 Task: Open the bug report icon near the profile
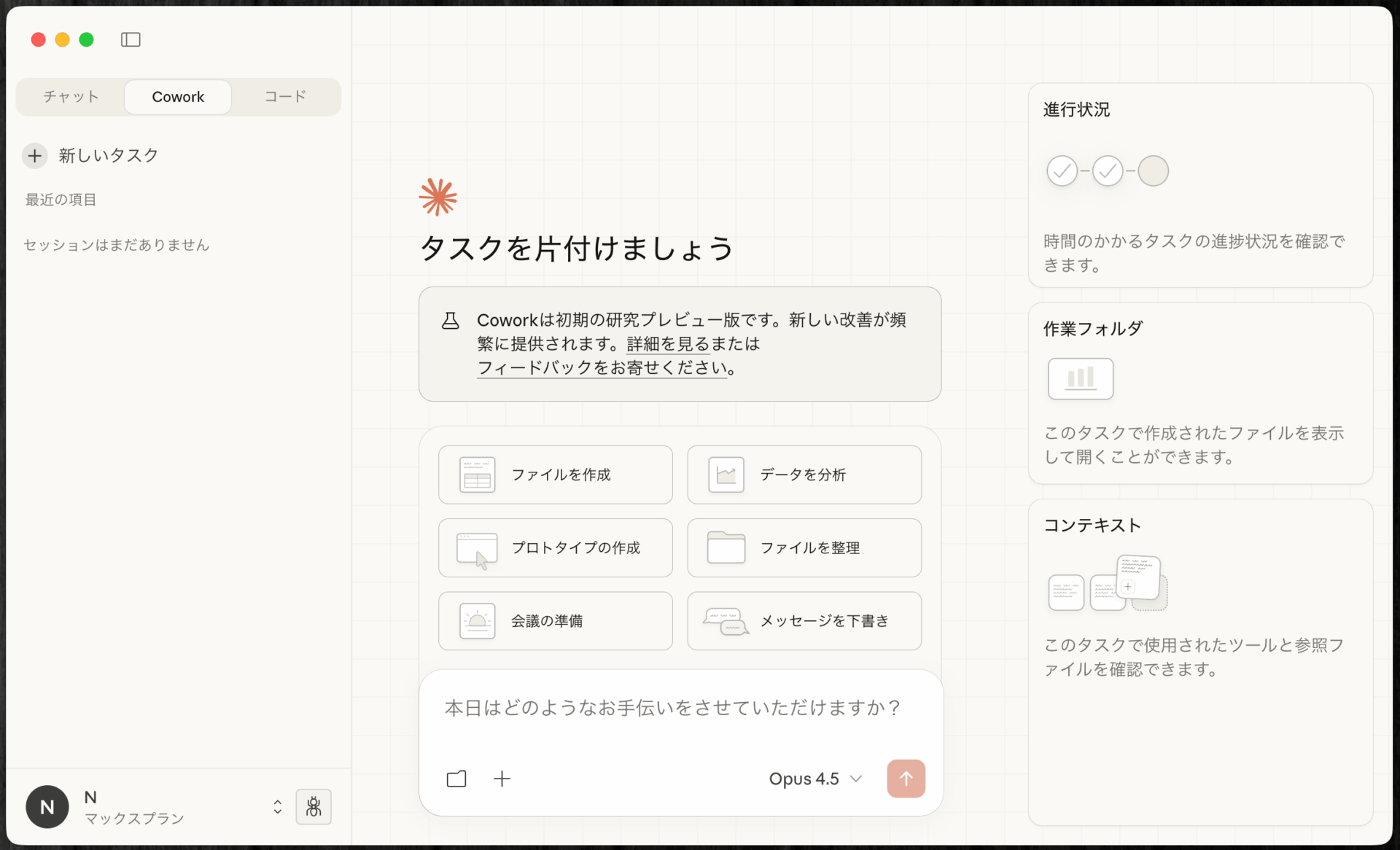(314, 807)
